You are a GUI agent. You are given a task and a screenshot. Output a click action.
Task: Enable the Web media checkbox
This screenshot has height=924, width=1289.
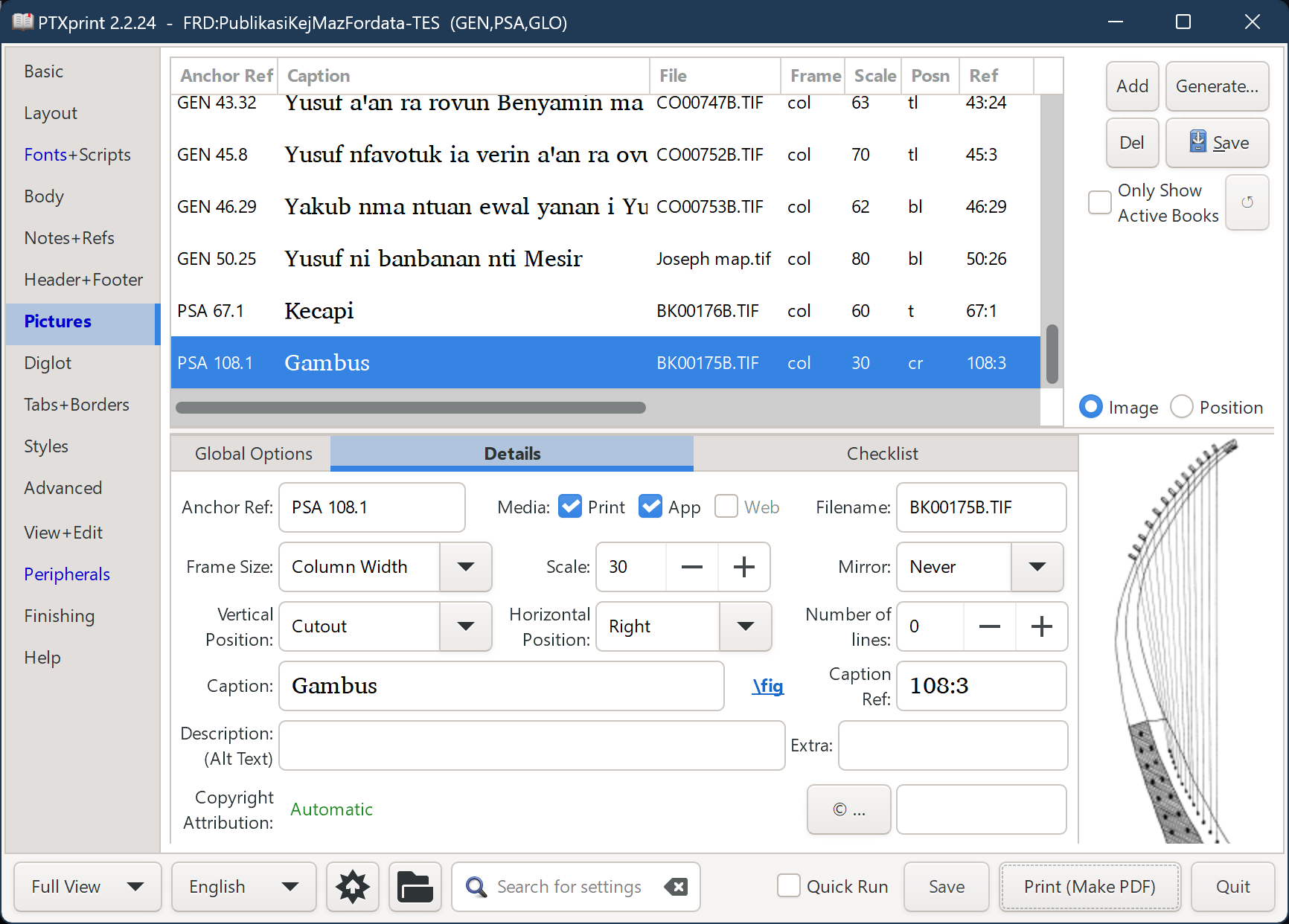pos(726,506)
